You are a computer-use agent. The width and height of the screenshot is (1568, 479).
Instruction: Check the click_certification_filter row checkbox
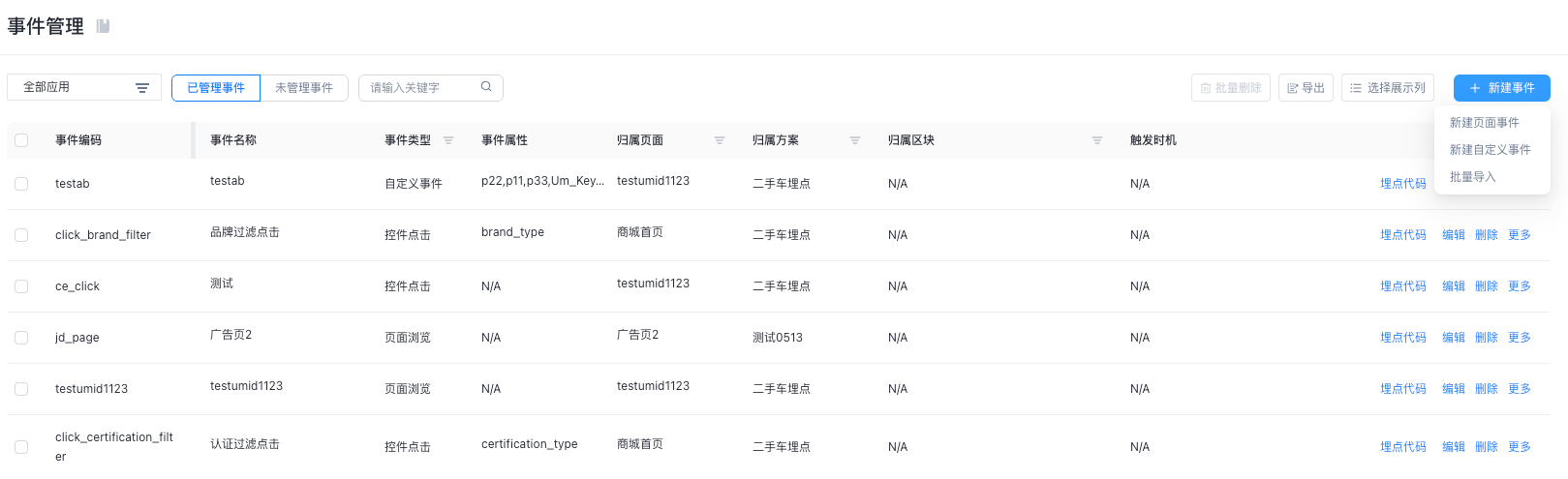pos(21,447)
